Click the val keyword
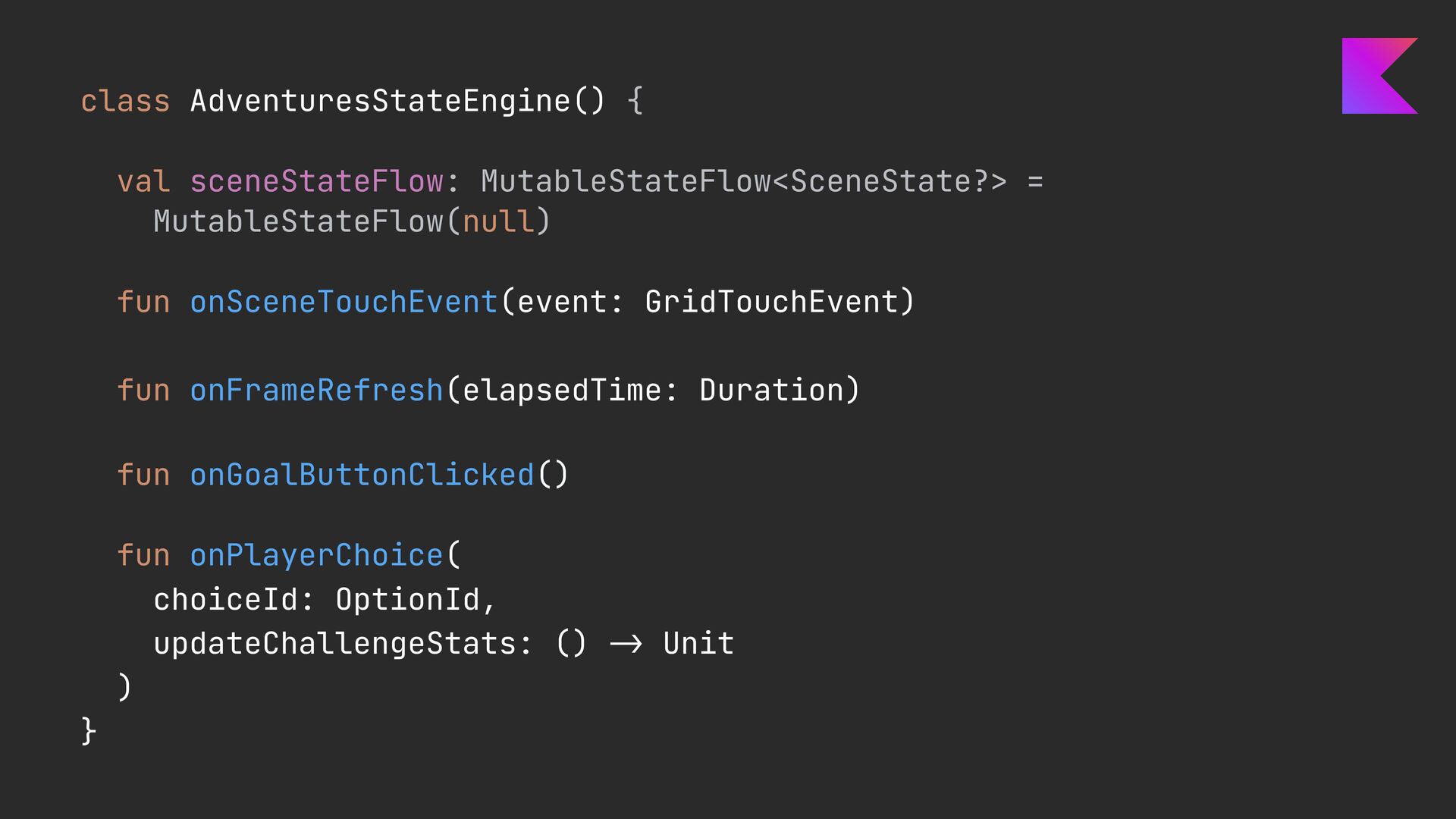 tap(143, 181)
